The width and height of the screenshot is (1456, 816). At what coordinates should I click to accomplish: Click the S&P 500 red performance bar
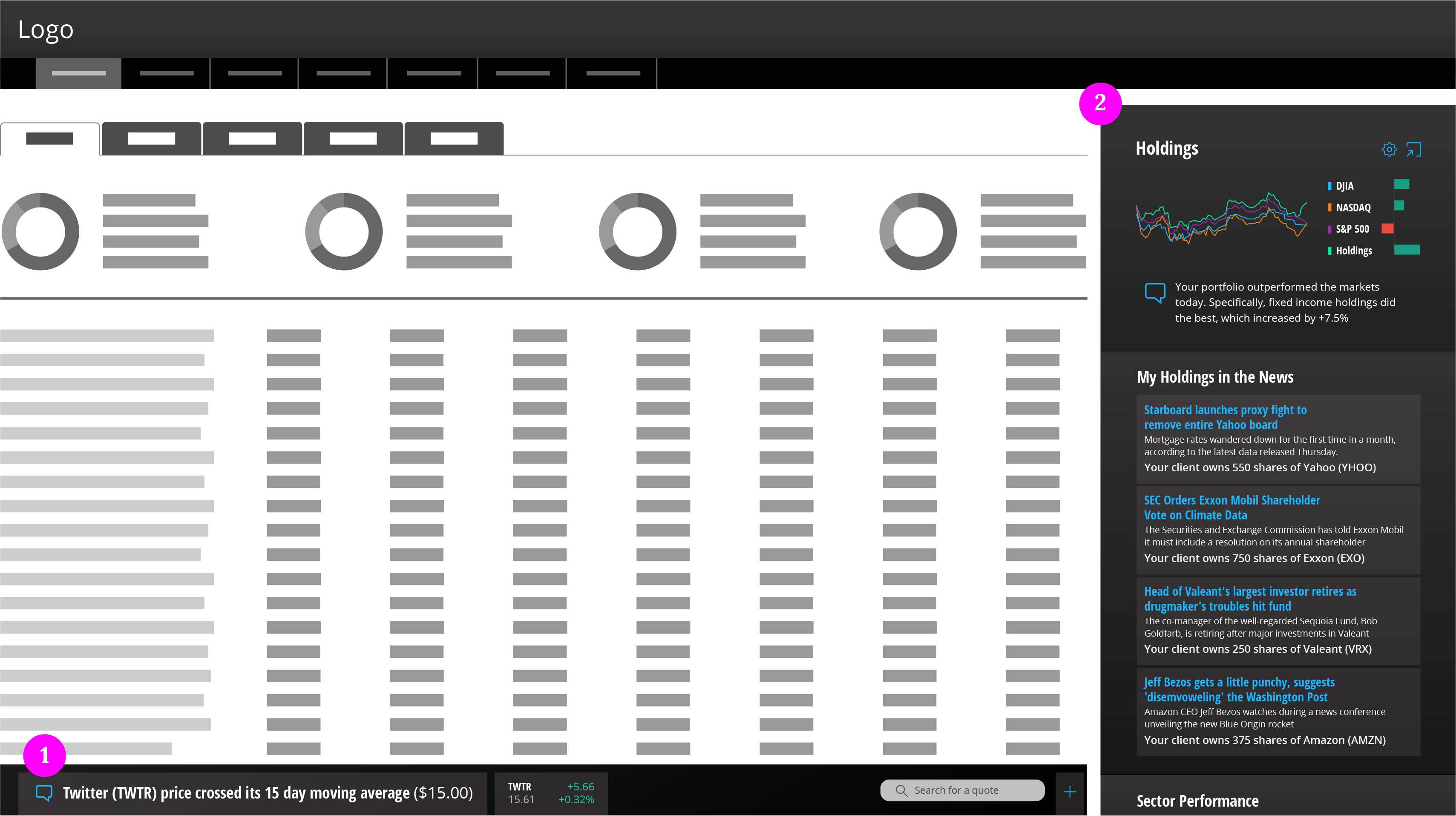(1387, 228)
